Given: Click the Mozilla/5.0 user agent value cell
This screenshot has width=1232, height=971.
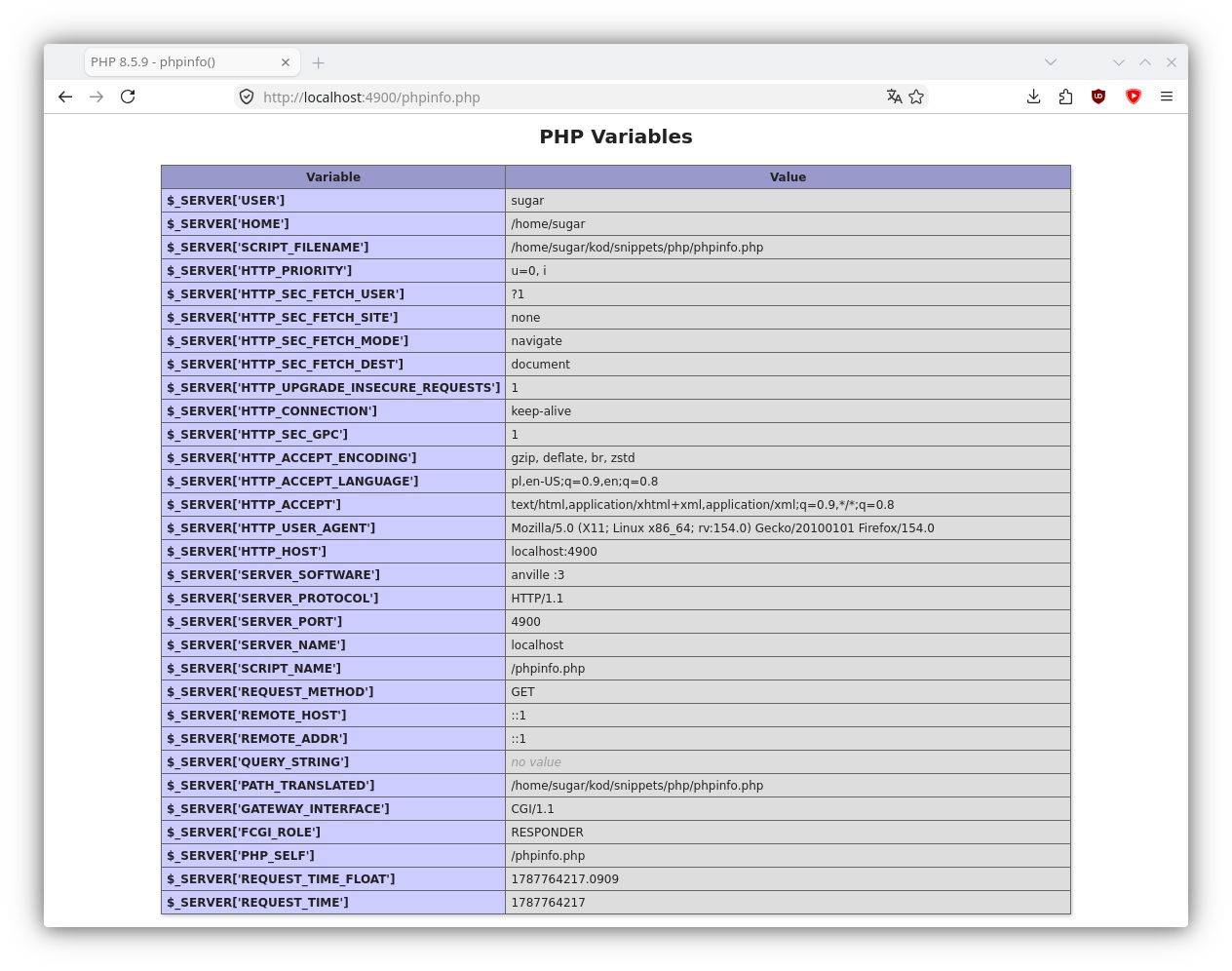Looking at the screenshot, I should 788,527.
